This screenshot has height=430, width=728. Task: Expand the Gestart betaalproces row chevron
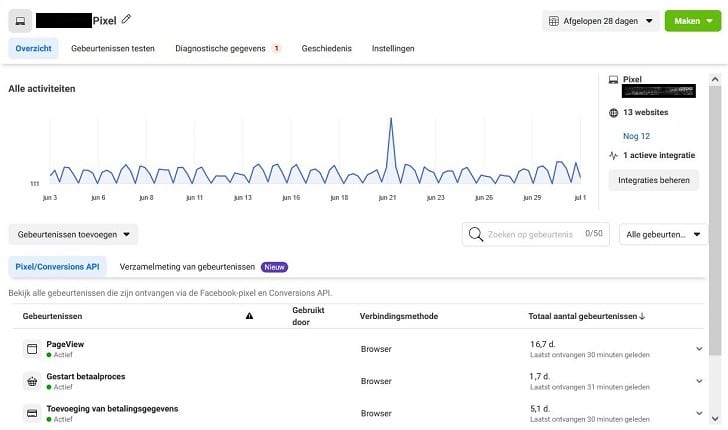(699, 381)
